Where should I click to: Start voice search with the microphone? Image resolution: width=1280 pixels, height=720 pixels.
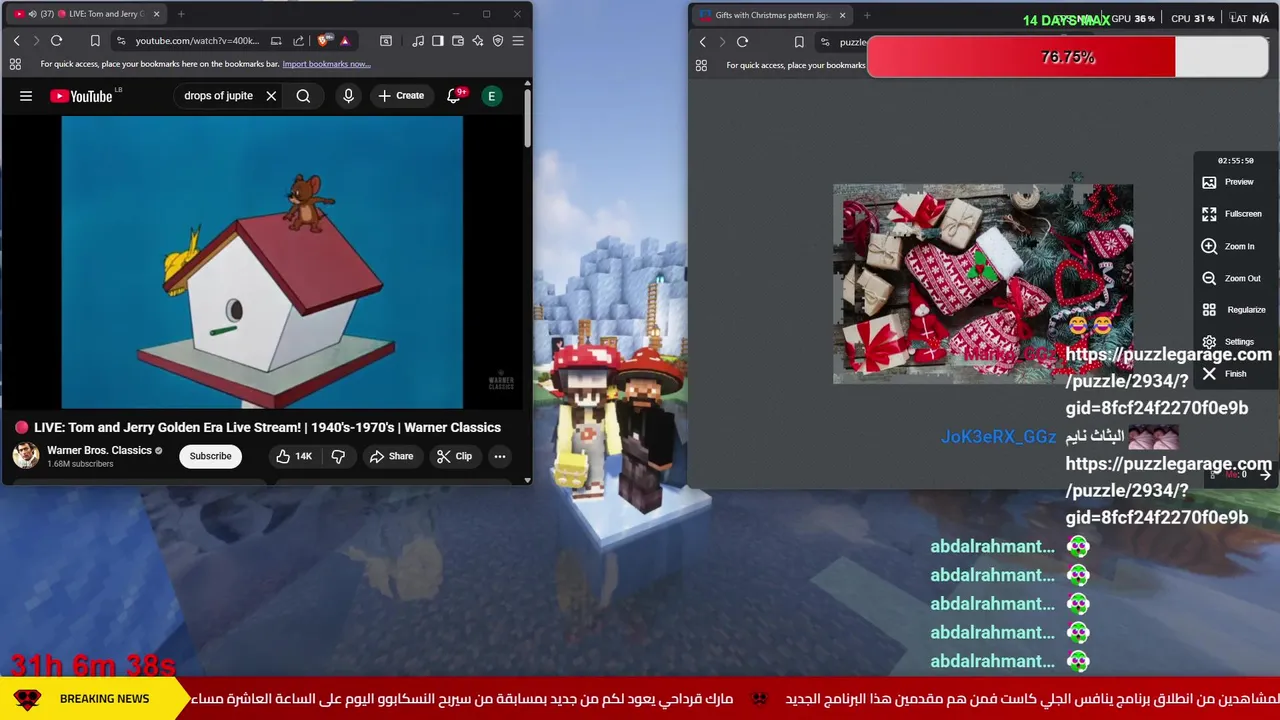tap(348, 96)
